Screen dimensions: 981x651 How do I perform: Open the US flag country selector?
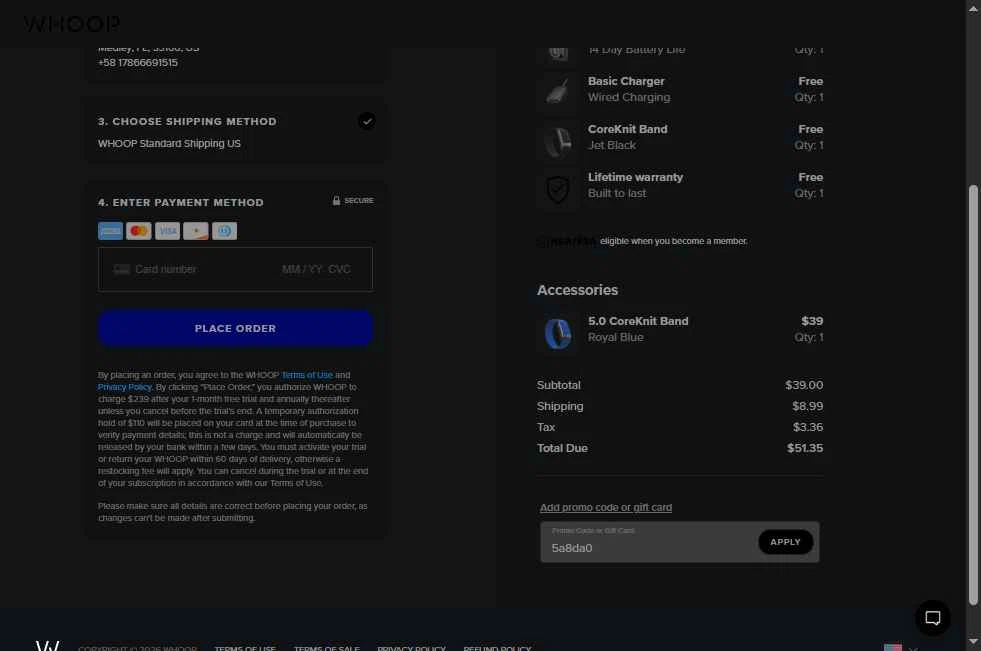(x=900, y=647)
